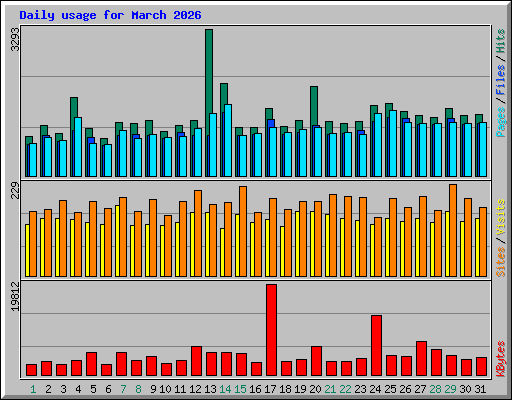Click the orange Visits bar for day 15
The image size is (512, 400).
click(243, 231)
